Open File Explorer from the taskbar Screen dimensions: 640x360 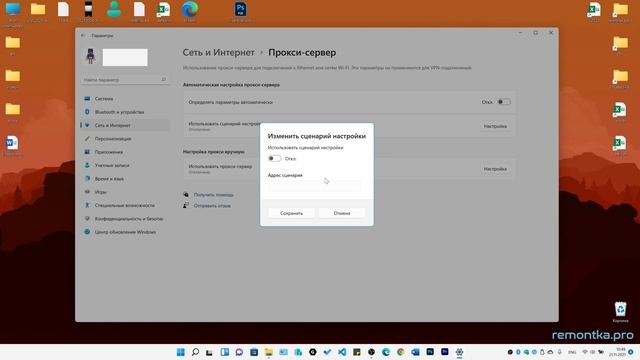[x=269, y=352]
